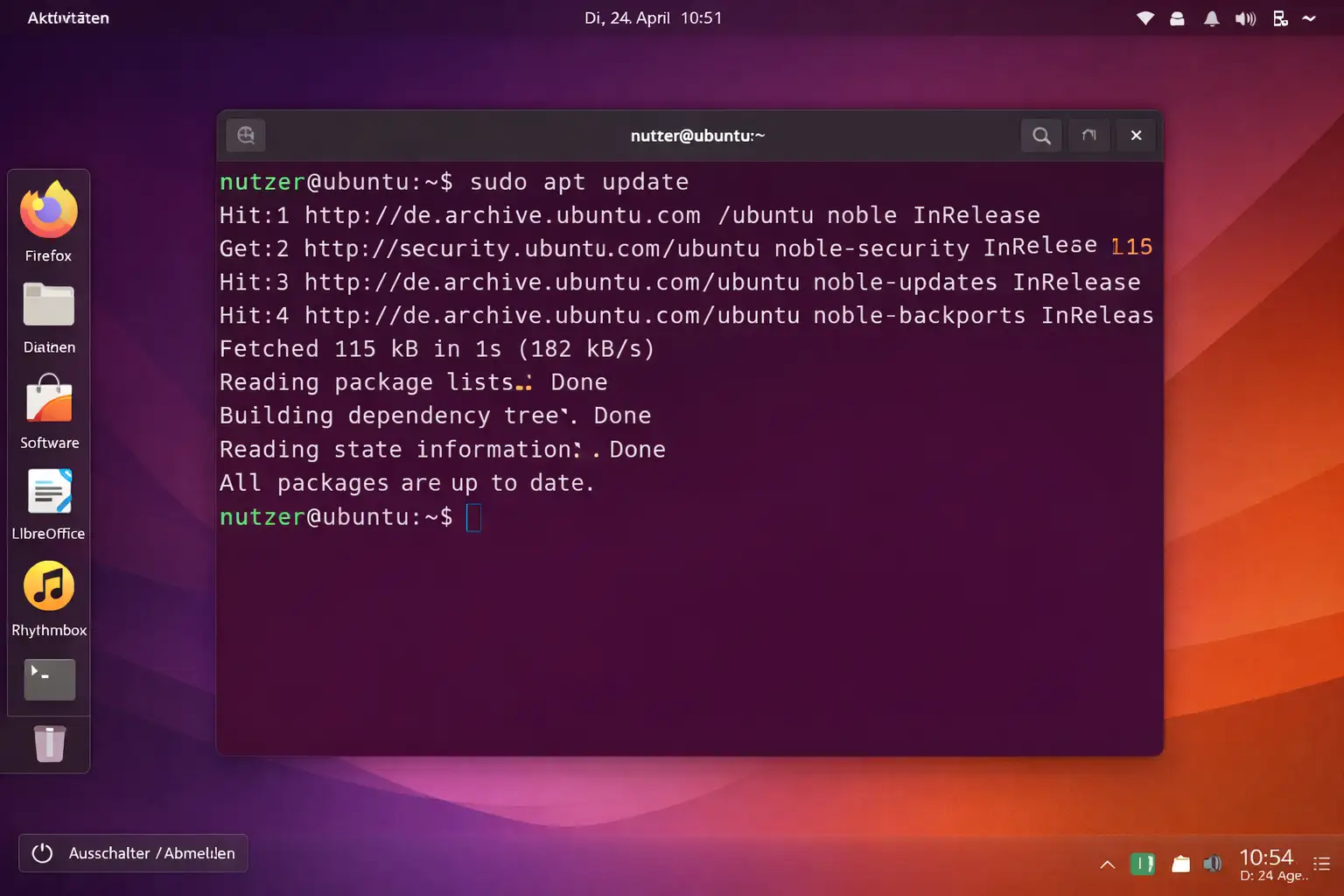
Task: Open LibreOffice from the dock
Action: coord(48,490)
